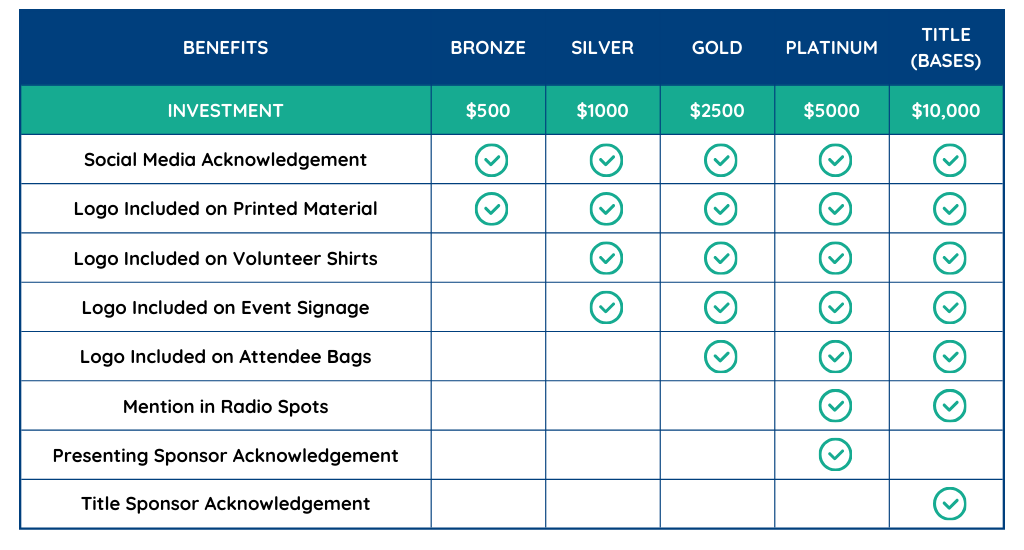Click Gold checkmark for Logo on Event Signage

[720, 307]
